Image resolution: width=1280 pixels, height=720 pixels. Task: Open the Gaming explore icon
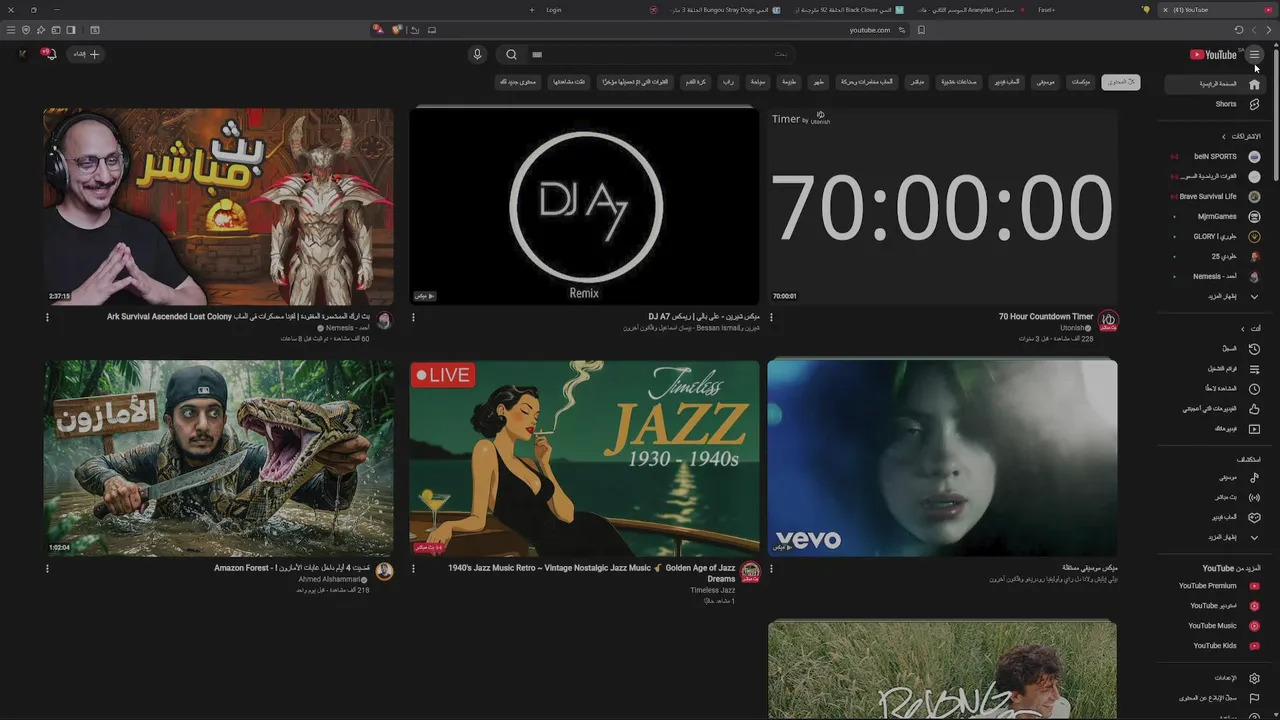pos(1254,517)
